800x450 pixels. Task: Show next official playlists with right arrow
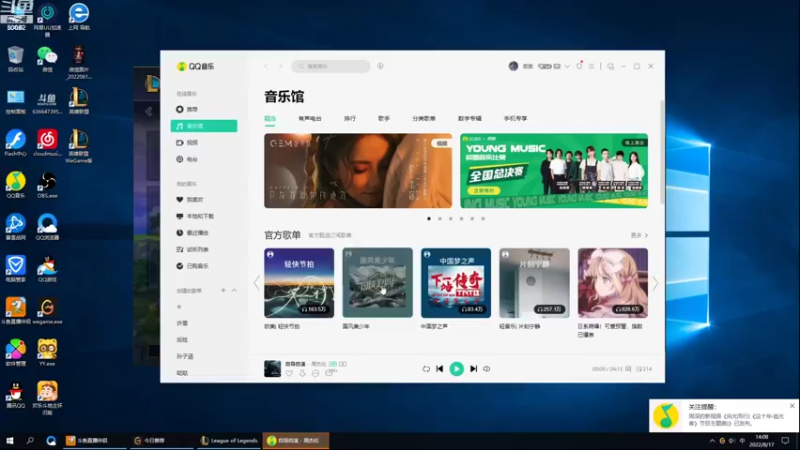655,283
